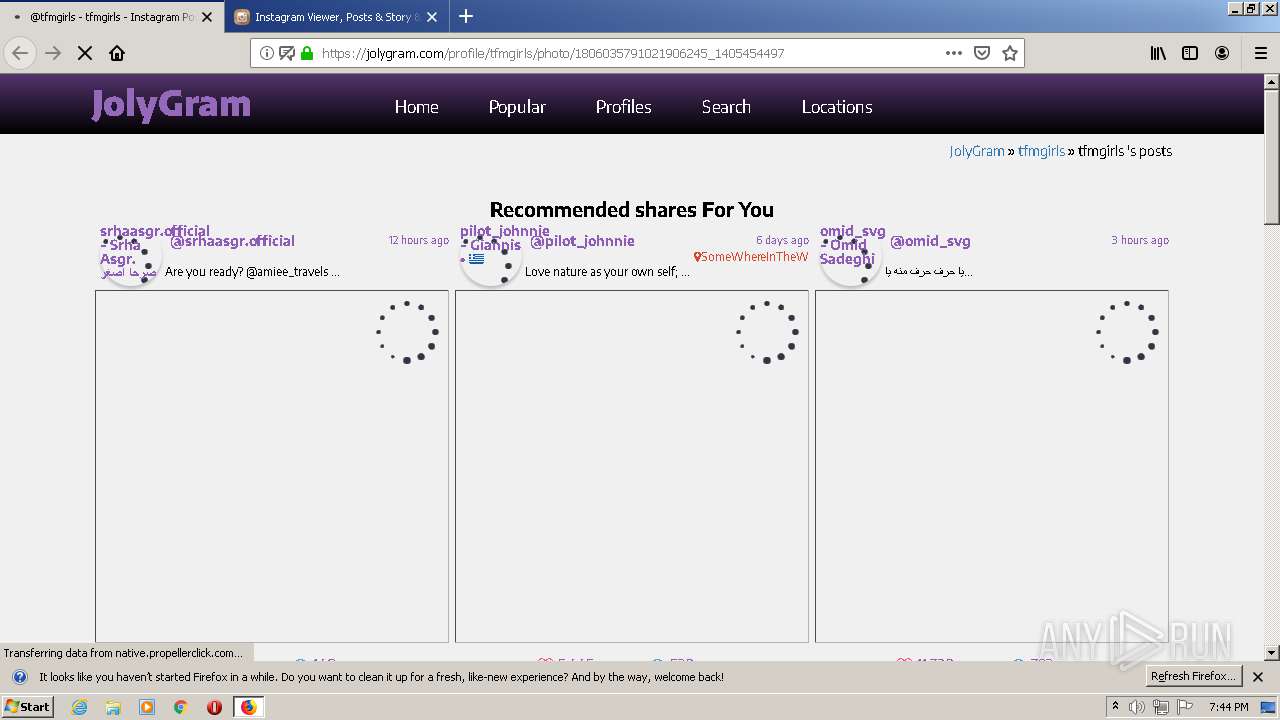Click the '6 days ago' timestamp
The image size is (1280, 720).
tap(782, 240)
